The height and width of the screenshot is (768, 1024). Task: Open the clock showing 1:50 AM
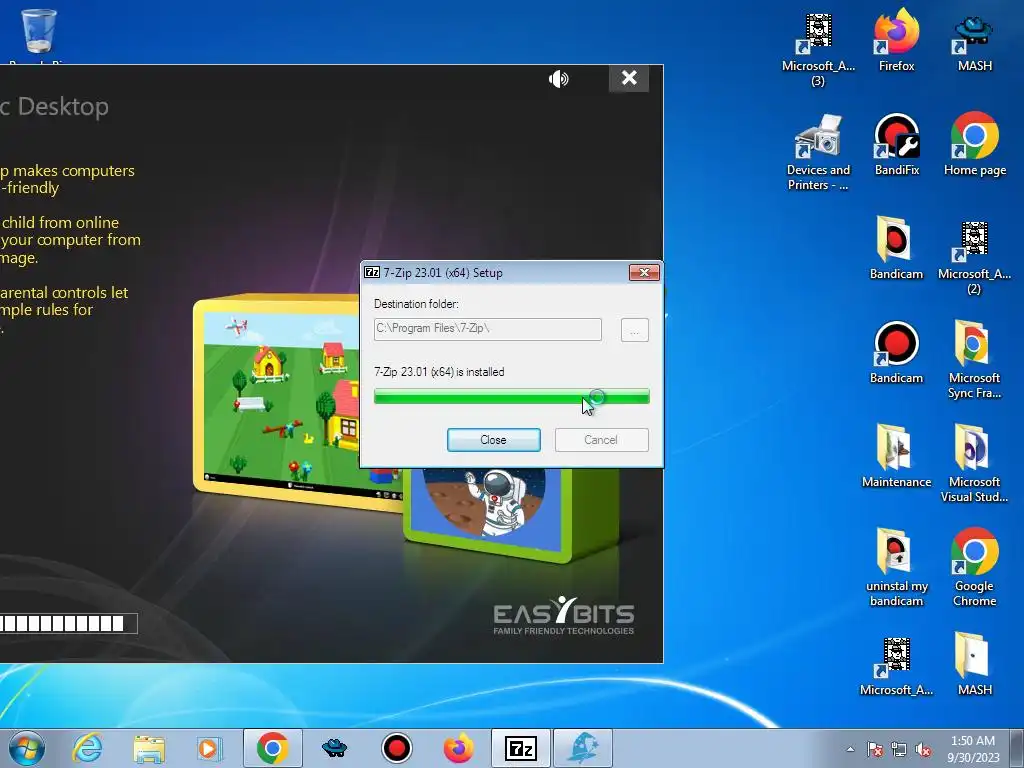973,749
